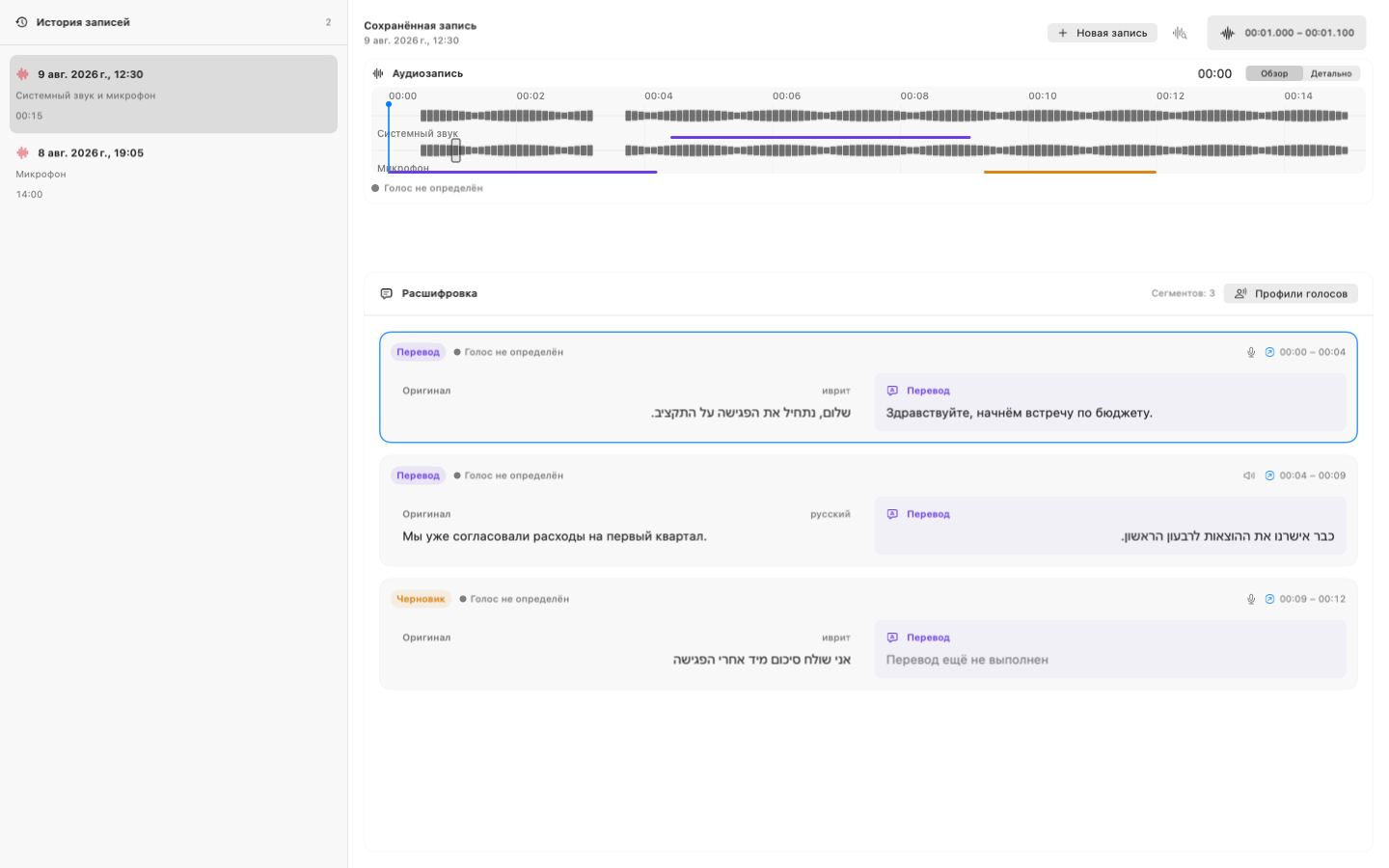This screenshot has width=1389, height=868.
Task: Click the red waveform icon of the 8 авг. recording
Action: pos(22,152)
